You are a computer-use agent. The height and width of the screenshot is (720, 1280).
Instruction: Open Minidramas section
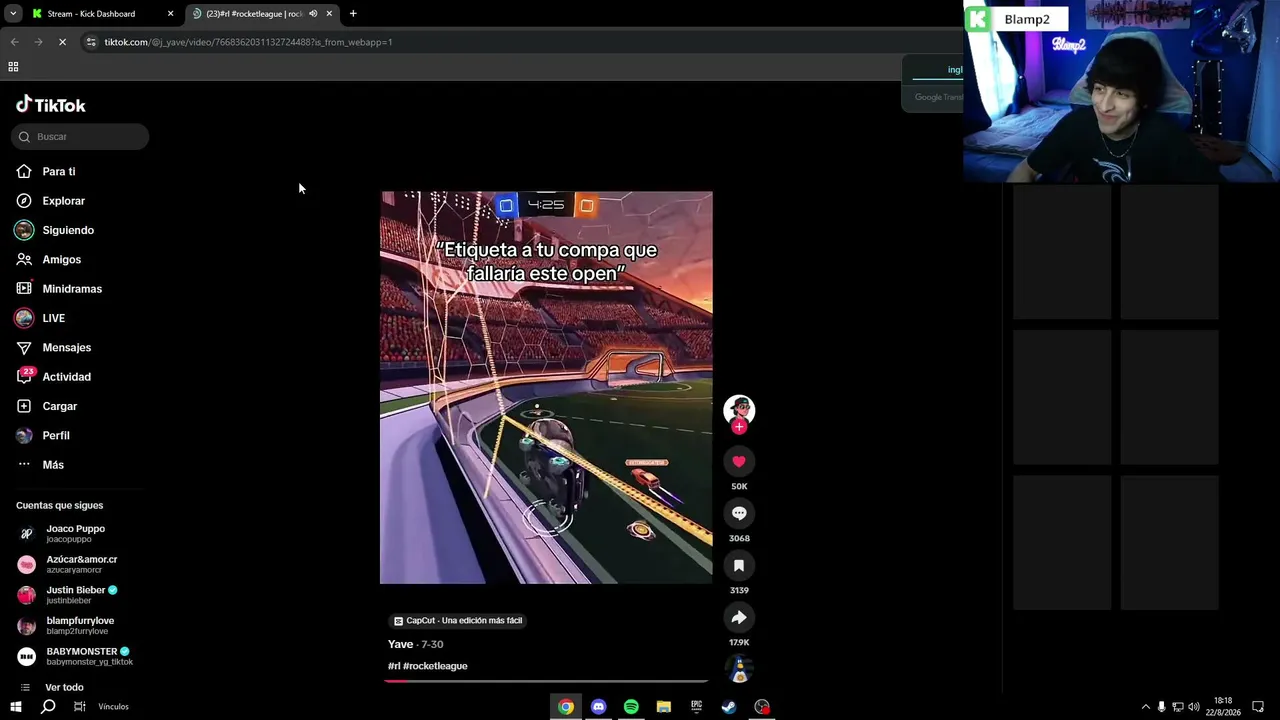point(71,289)
